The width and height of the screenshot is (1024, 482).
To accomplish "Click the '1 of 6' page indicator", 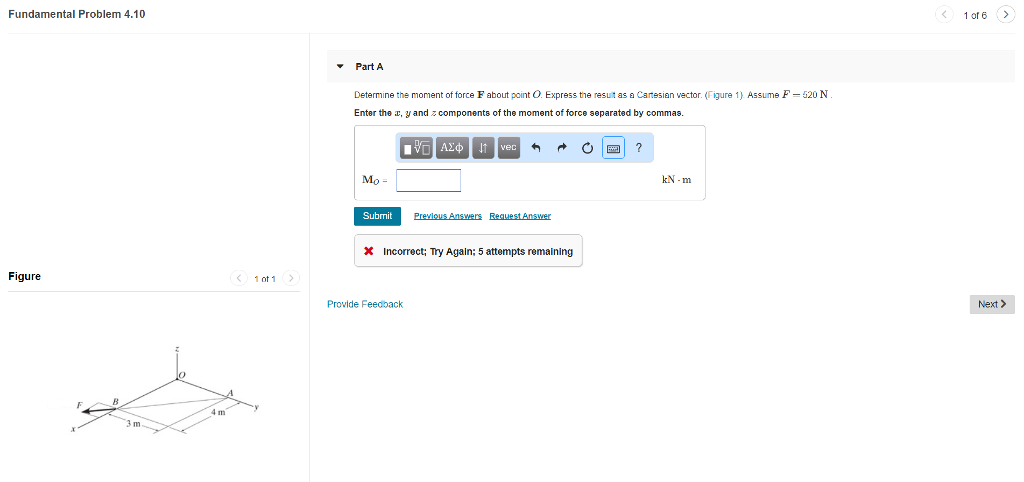I will 974,15.
